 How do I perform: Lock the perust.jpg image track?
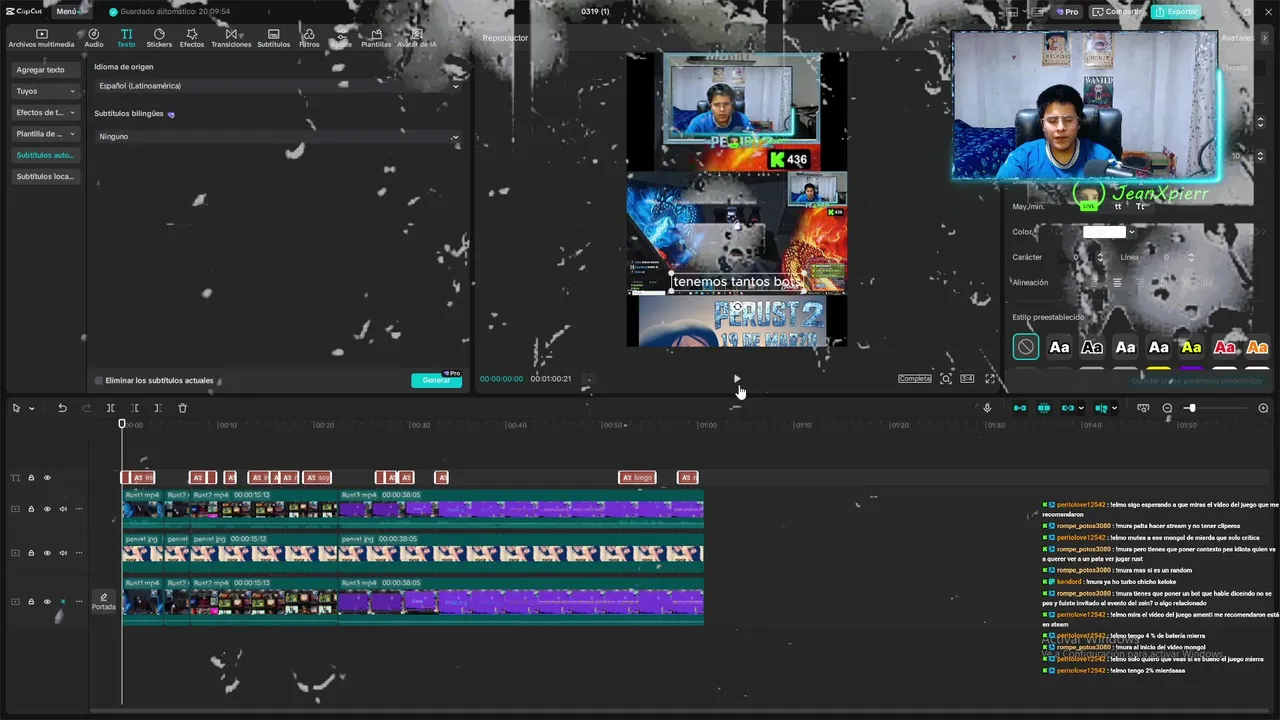31,553
